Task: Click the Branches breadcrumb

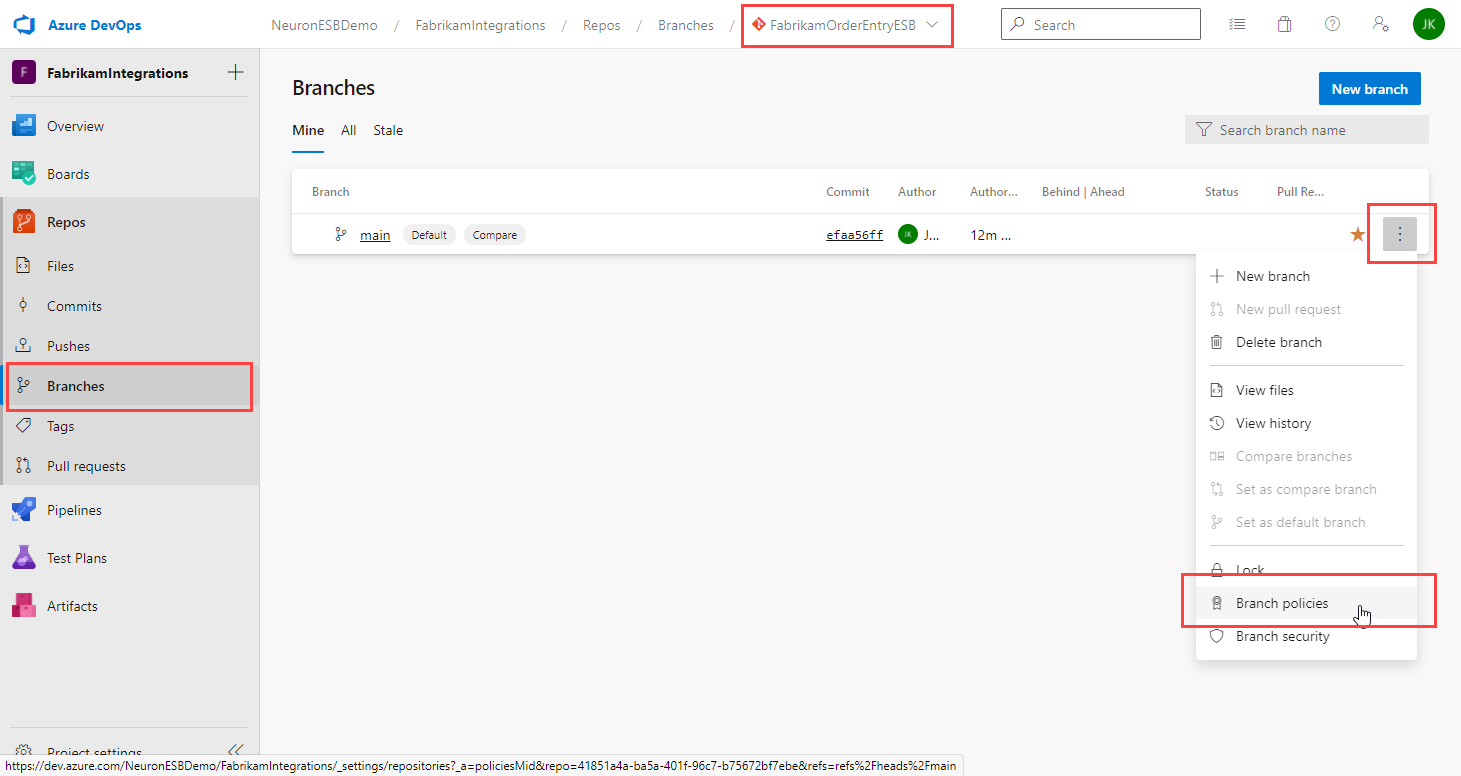Action: [x=686, y=25]
